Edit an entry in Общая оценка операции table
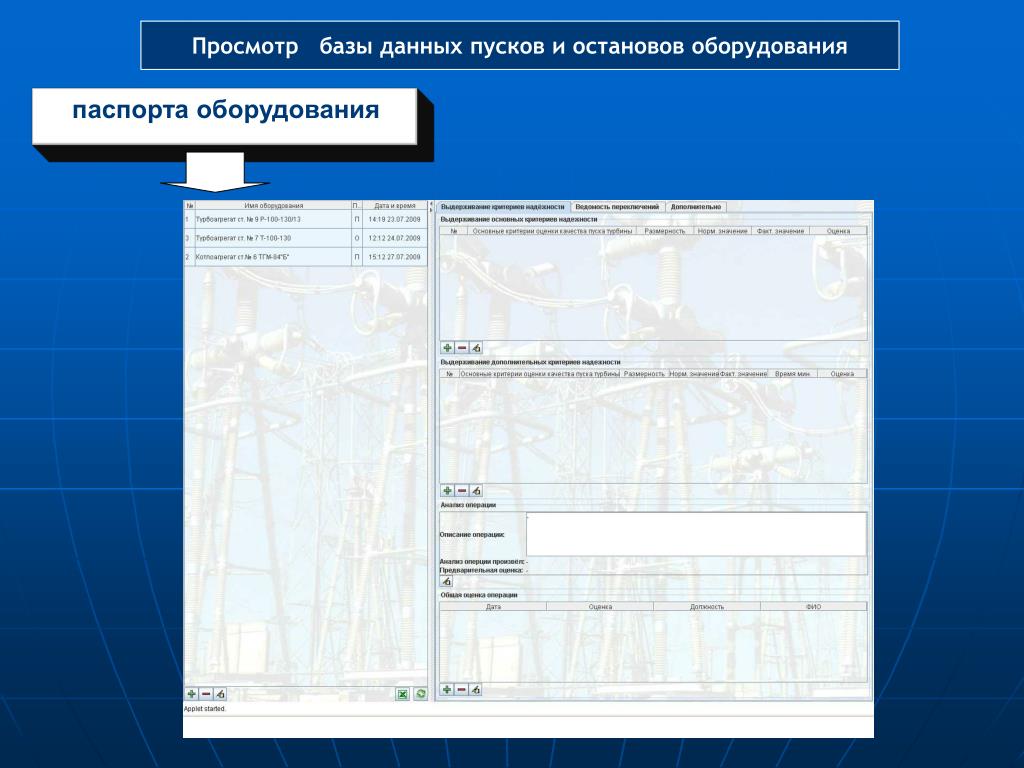Screen dimensions: 1024x768 pos(476,690)
